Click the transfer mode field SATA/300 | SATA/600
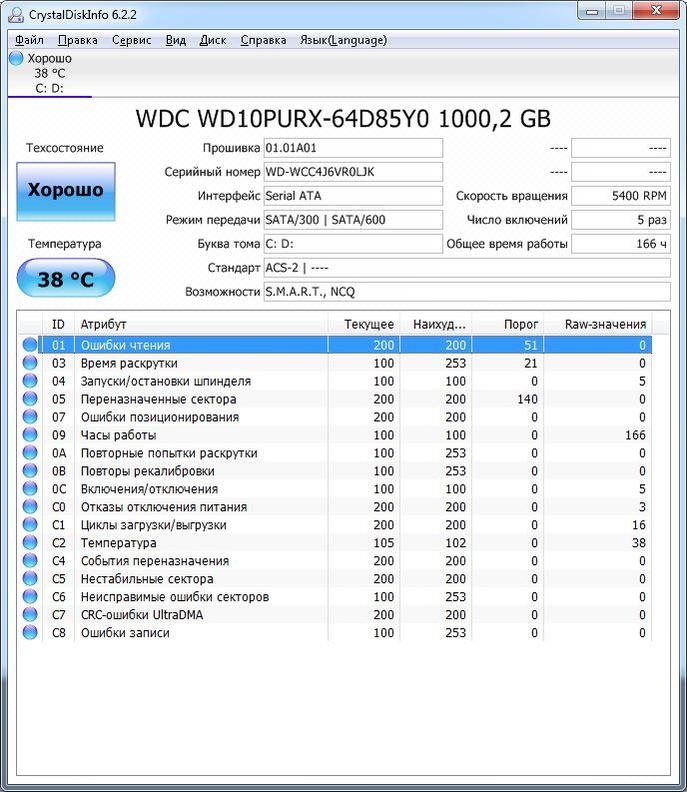687x792 pixels. (353, 220)
